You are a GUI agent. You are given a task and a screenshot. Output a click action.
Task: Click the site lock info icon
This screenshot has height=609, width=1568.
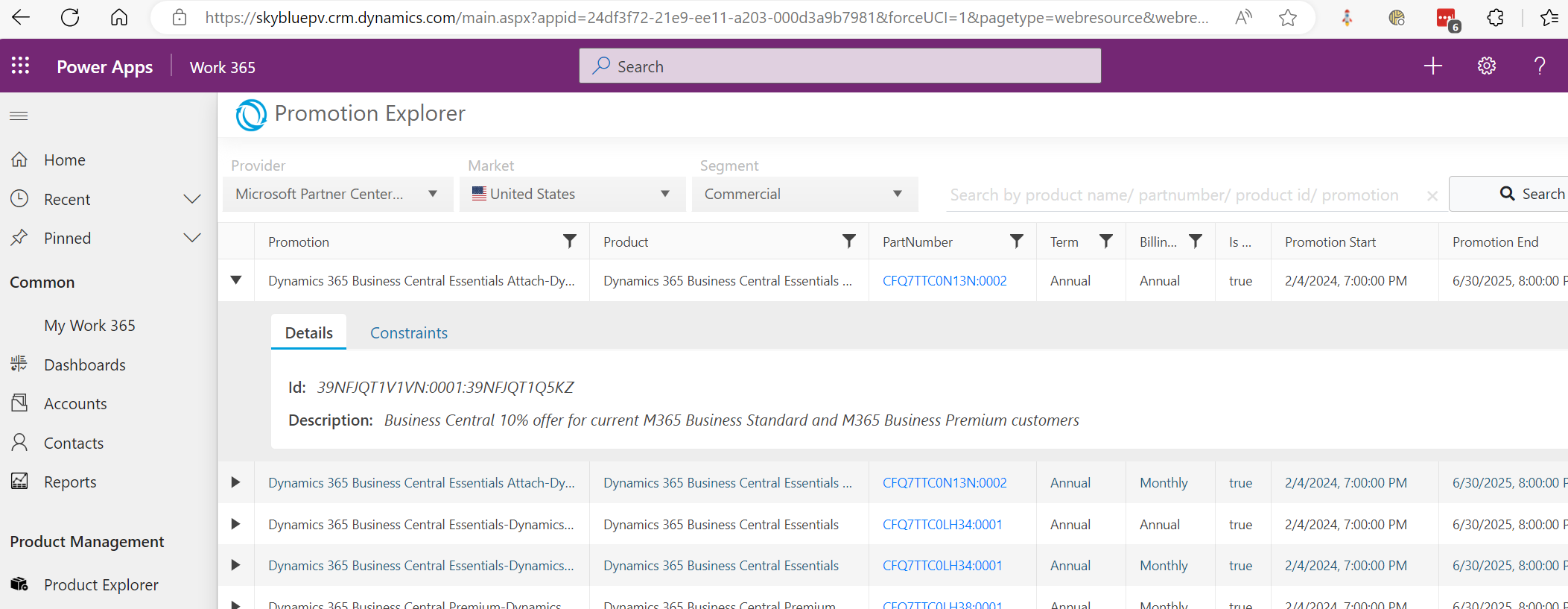point(180,17)
